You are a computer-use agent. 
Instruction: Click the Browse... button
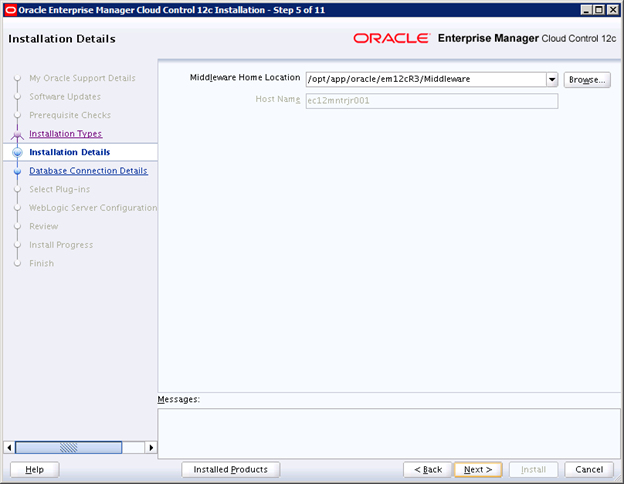[587, 80]
